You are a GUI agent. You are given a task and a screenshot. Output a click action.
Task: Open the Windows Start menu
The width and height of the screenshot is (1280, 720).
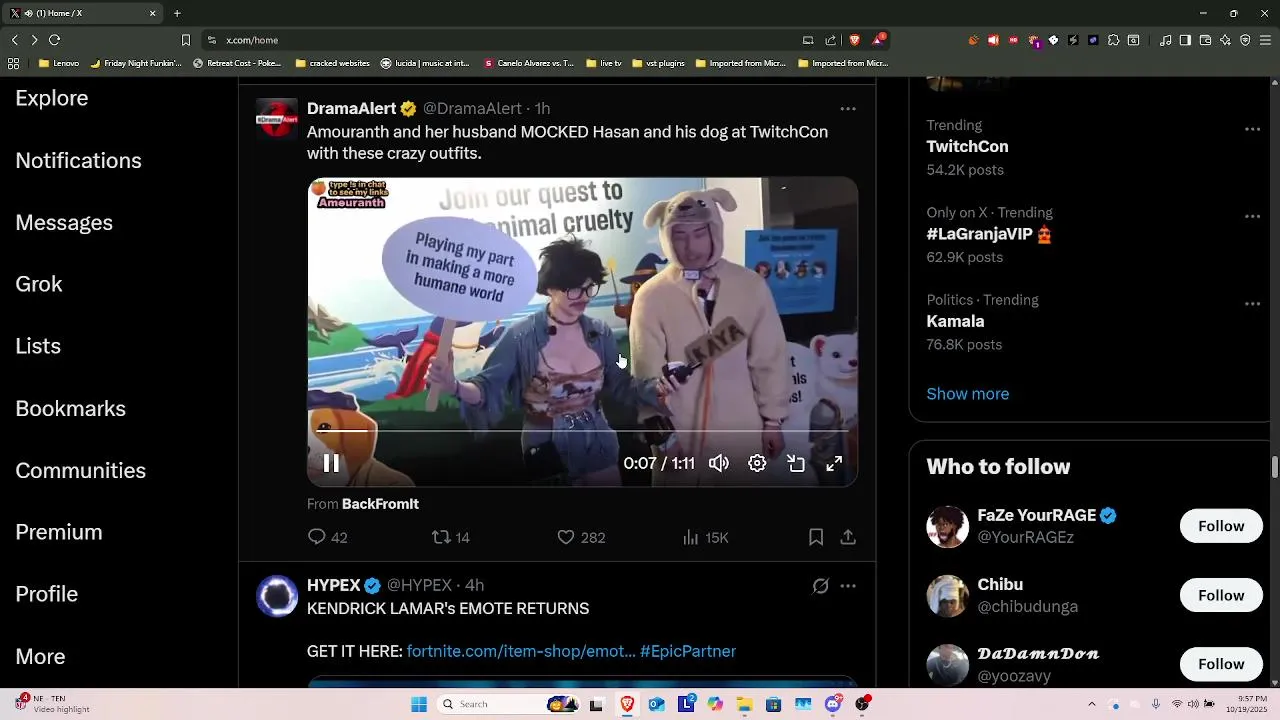coord(419,704)
